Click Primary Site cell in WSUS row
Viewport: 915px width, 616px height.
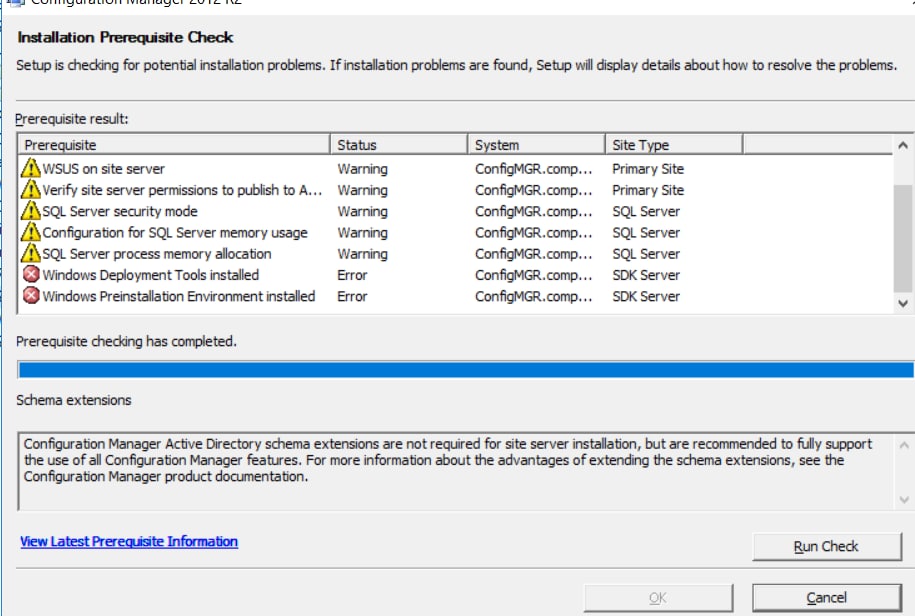pyautogui.click(x=648, y=169)
